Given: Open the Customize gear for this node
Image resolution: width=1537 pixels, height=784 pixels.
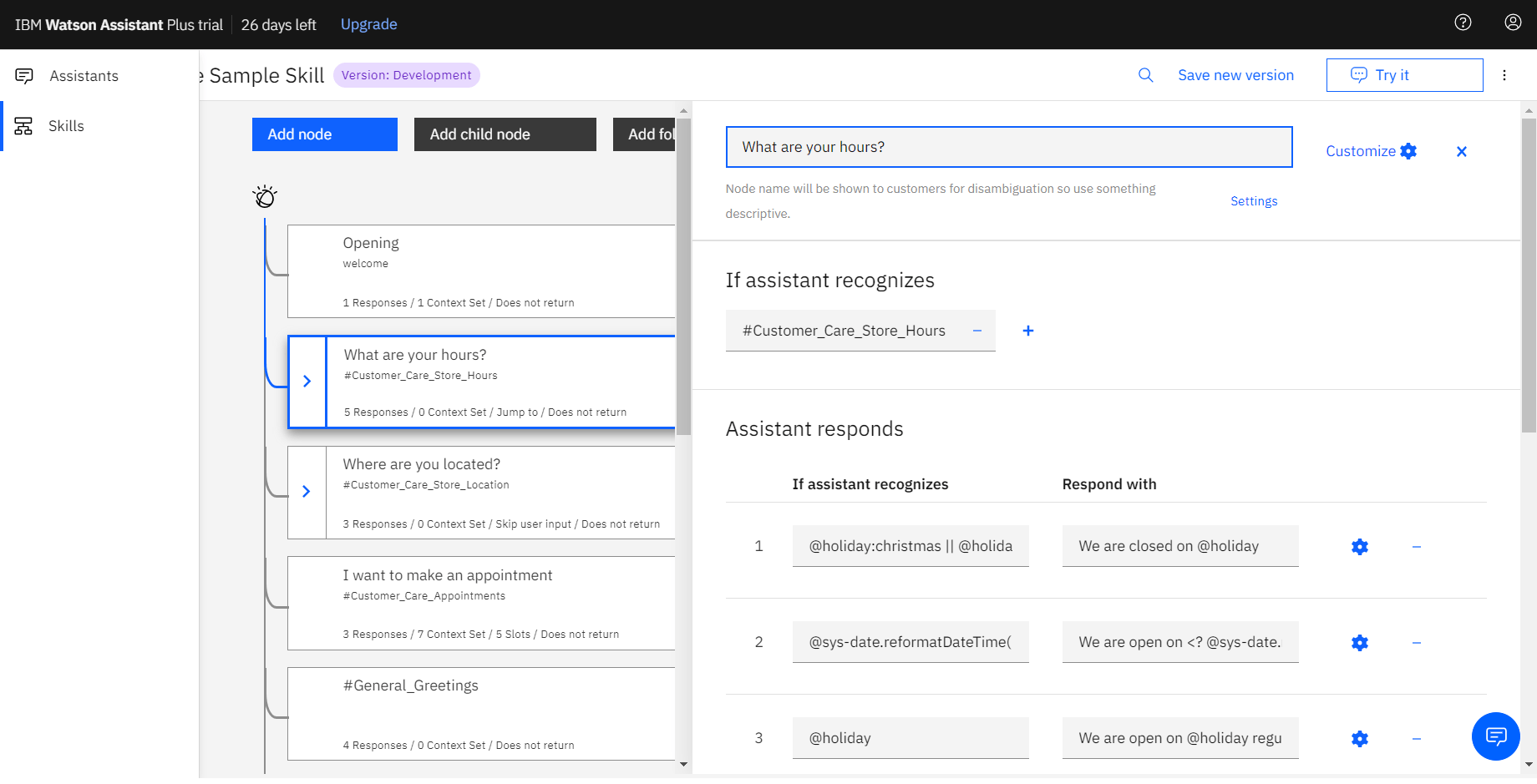Looking at the screenshot, I should point(1409,151).
